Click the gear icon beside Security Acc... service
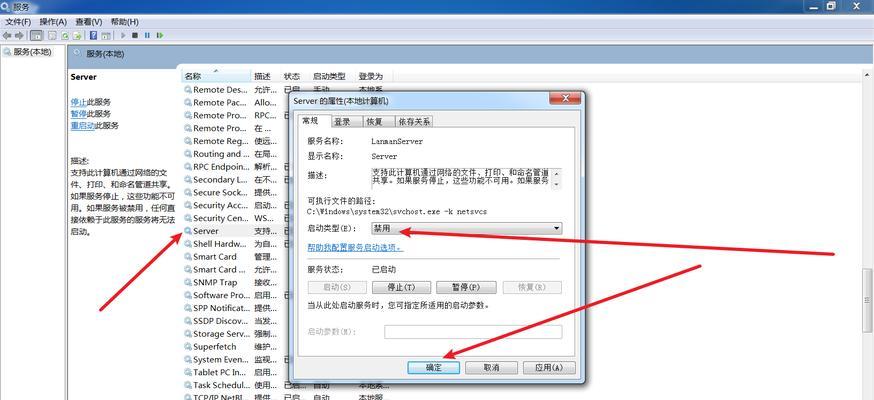 (188, 205)
